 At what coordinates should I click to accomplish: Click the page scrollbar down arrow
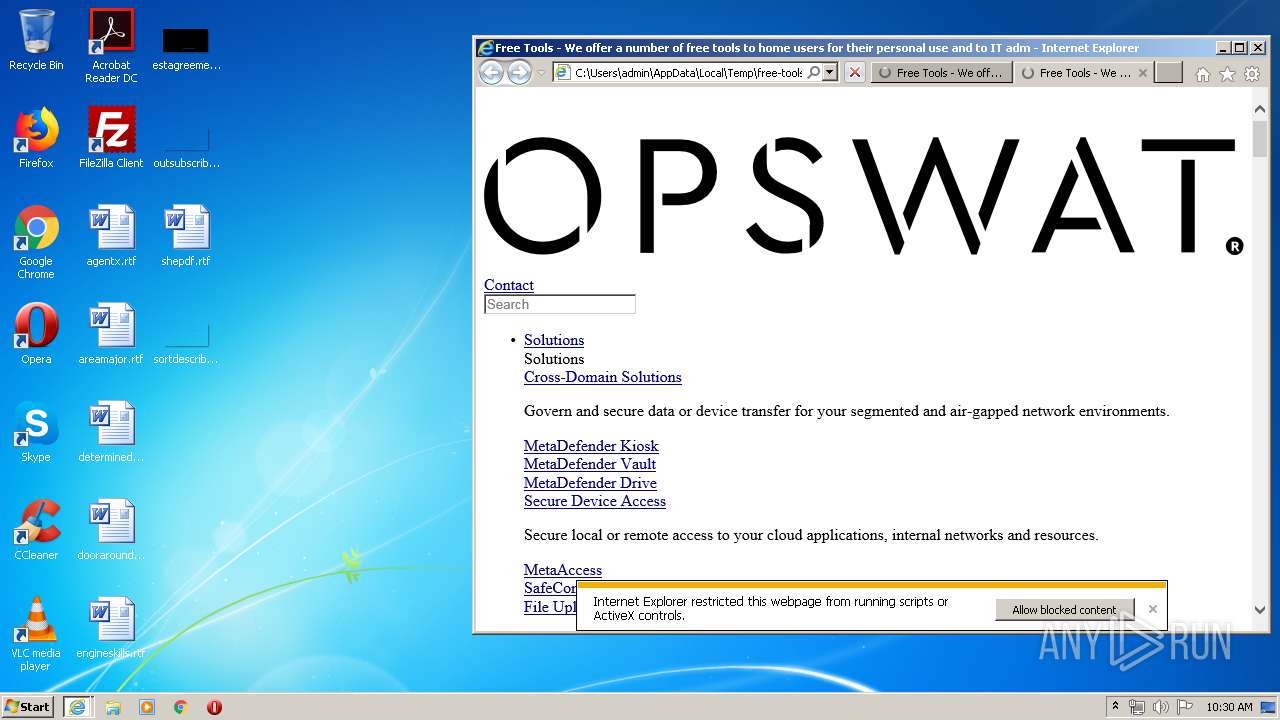(x=1259, y=609)
